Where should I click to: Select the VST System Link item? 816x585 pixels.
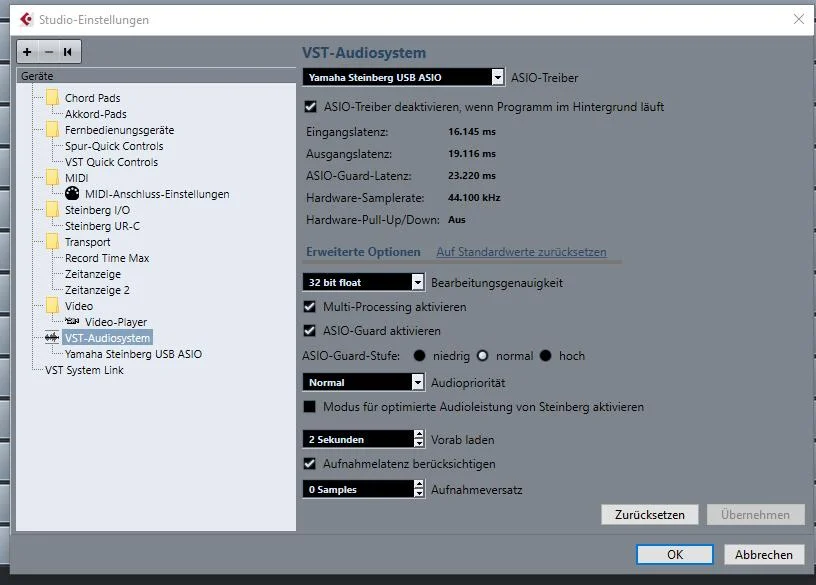84,370
